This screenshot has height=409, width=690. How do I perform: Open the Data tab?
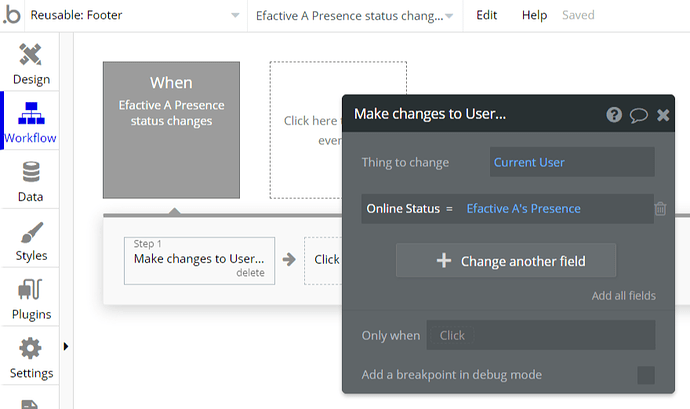coord(31,181)
